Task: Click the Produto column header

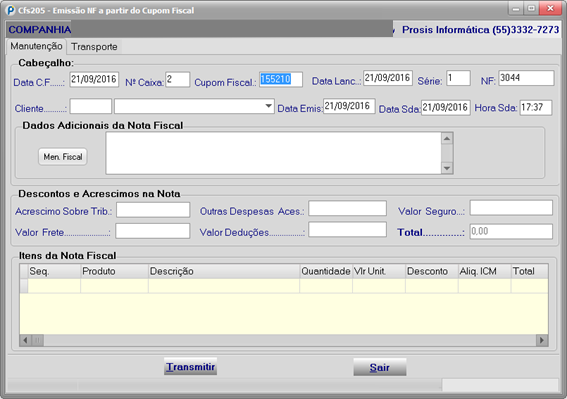Action: click(115, 271)
